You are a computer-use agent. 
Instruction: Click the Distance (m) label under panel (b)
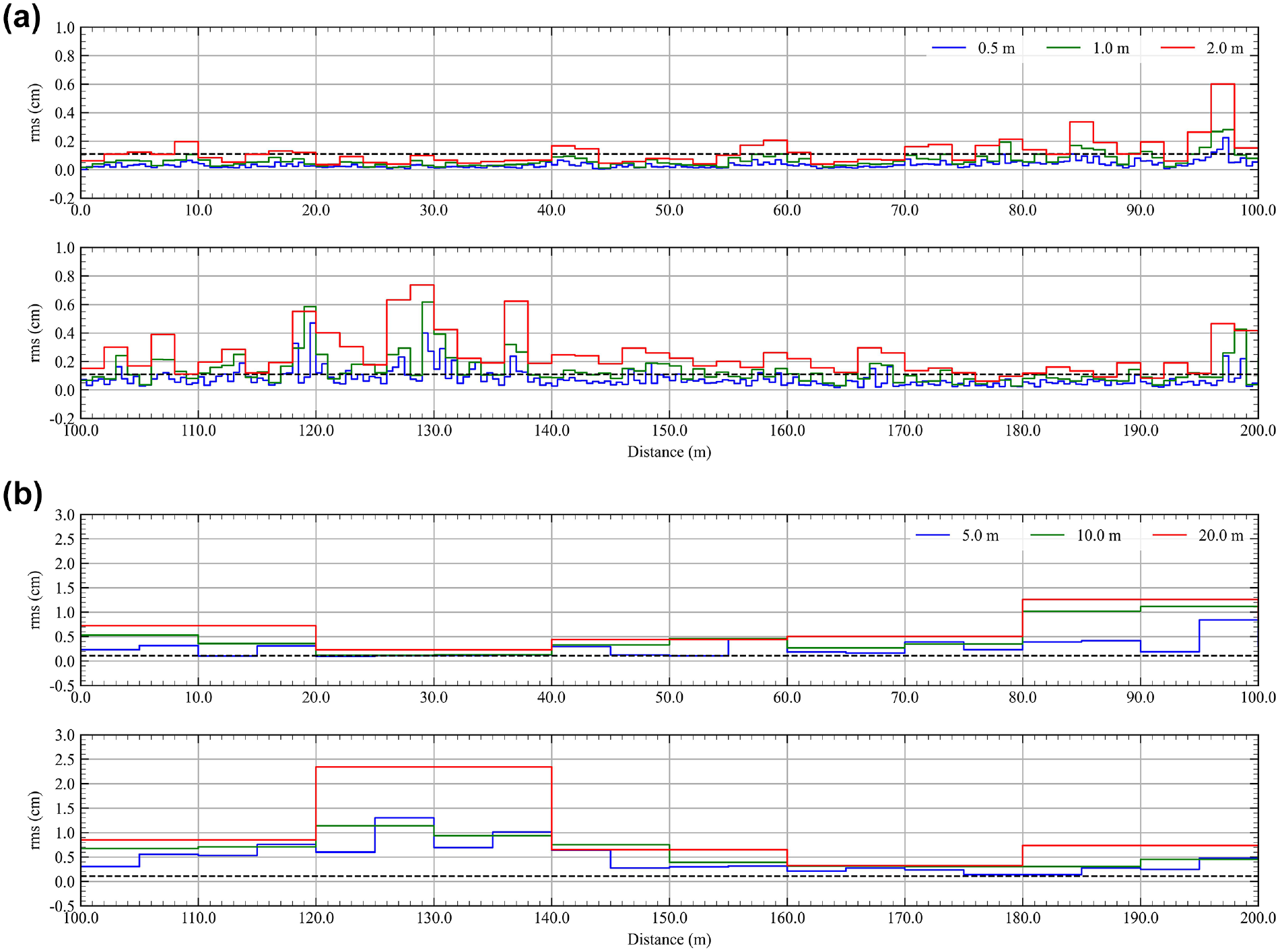669,939
